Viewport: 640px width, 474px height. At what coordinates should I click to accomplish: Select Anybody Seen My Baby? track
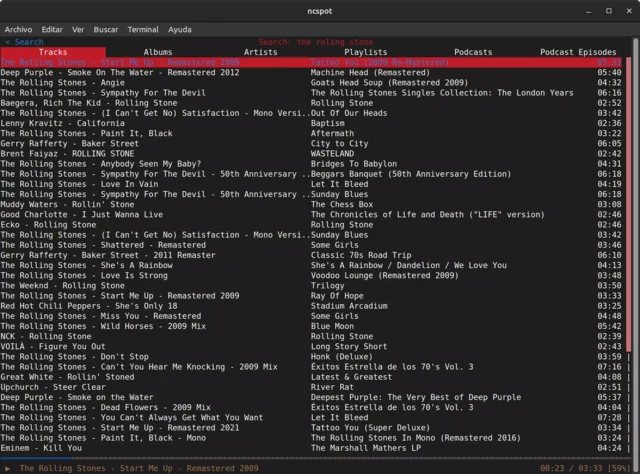(311, 164)
